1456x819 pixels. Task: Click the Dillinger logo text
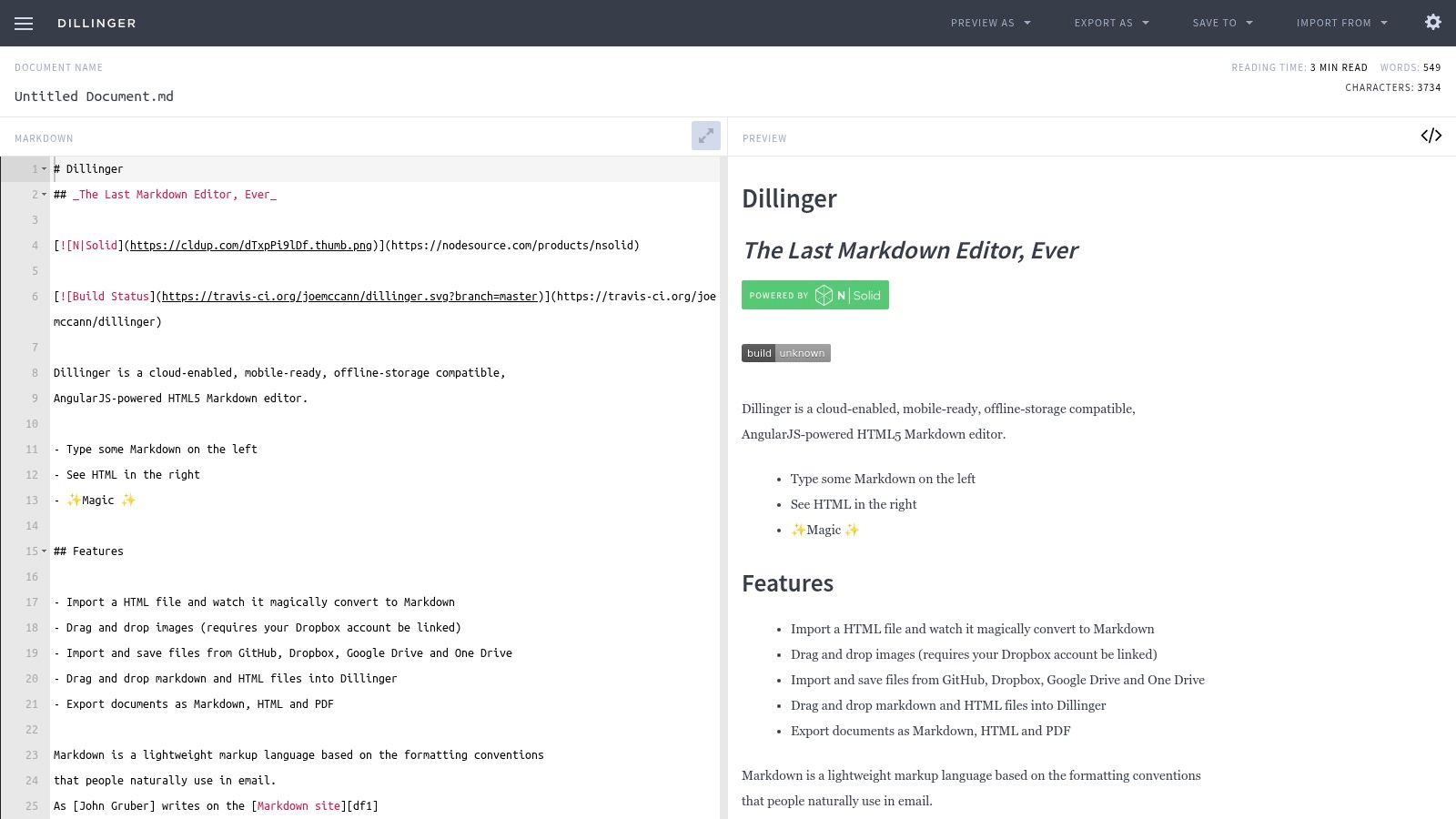tap(96, 24)
